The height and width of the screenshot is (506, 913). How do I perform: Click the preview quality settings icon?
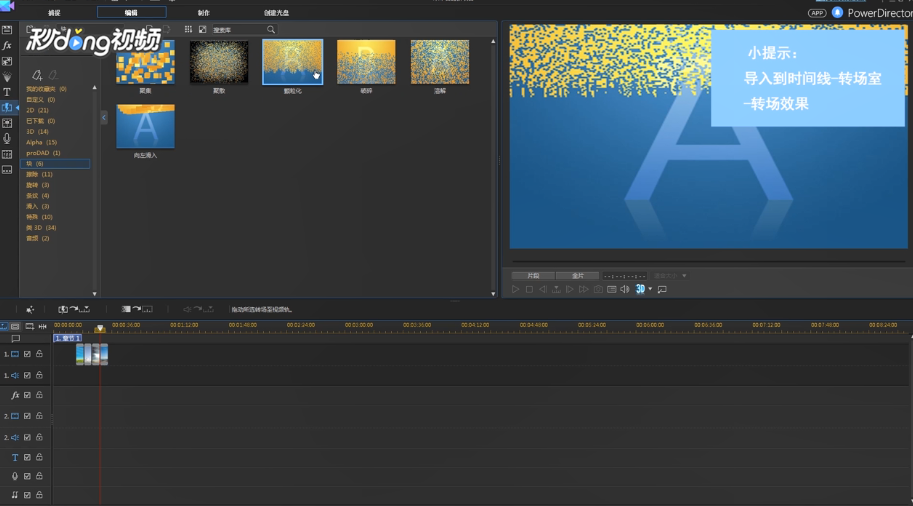coord(611,289)
